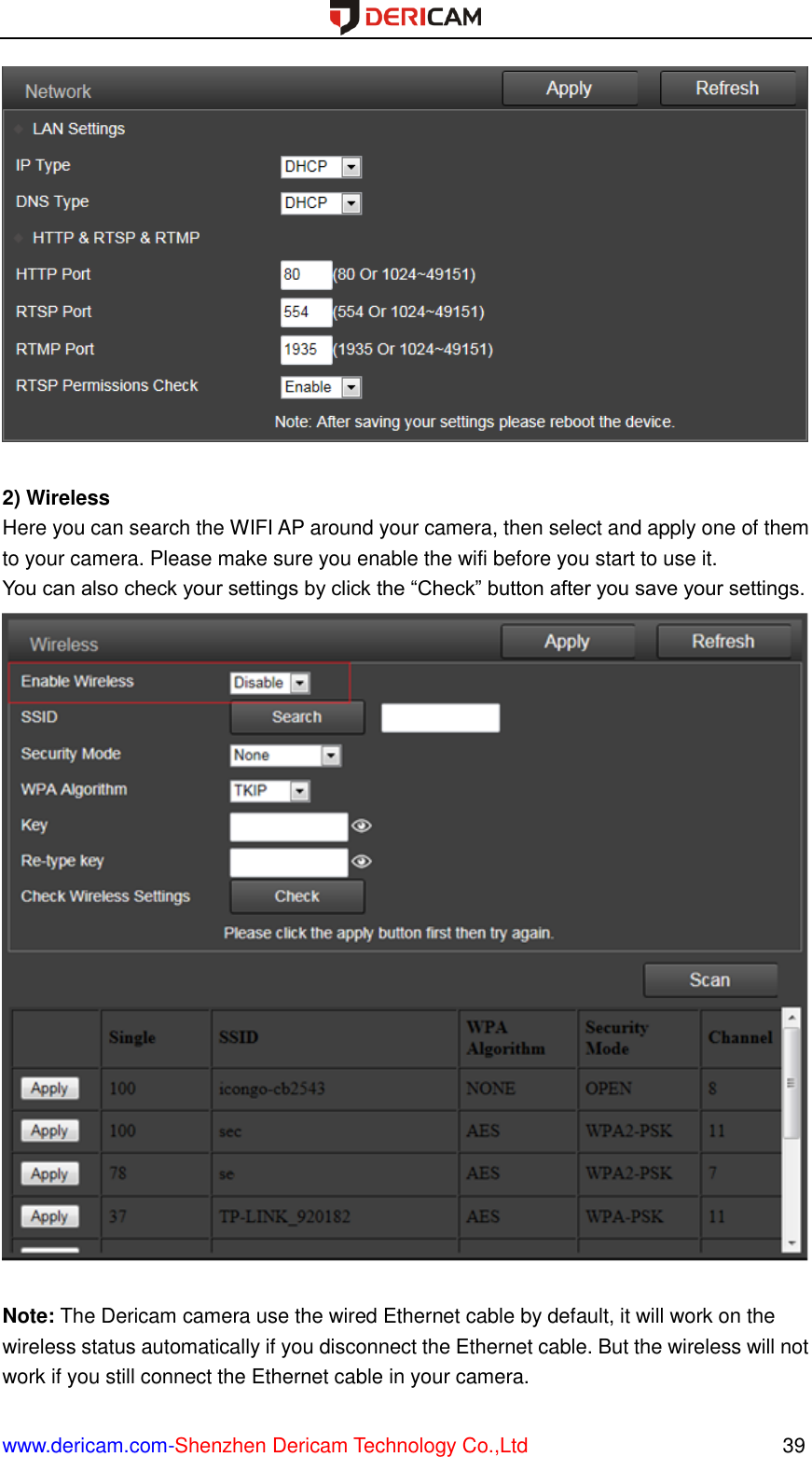Click the Key password field
812x1457 pixels.
[x=289, y=826]
